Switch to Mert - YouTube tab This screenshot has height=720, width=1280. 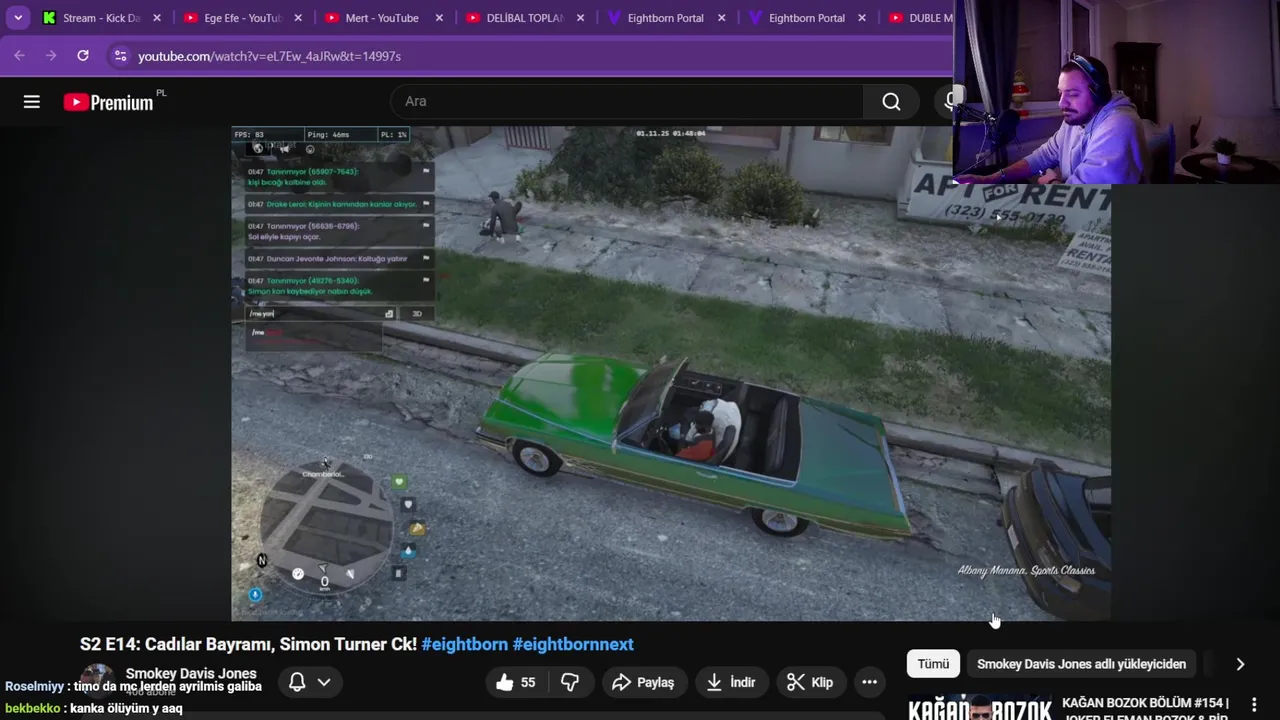384,18
